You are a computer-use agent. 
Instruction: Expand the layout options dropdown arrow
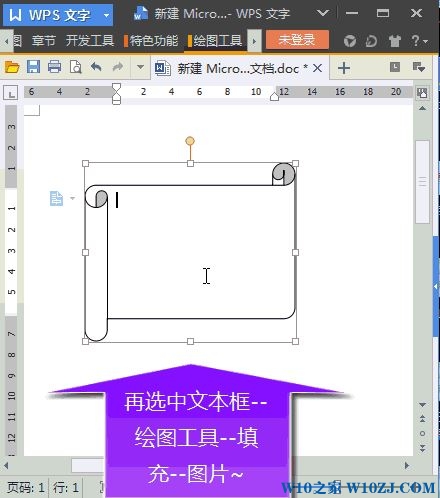(72, 198)
